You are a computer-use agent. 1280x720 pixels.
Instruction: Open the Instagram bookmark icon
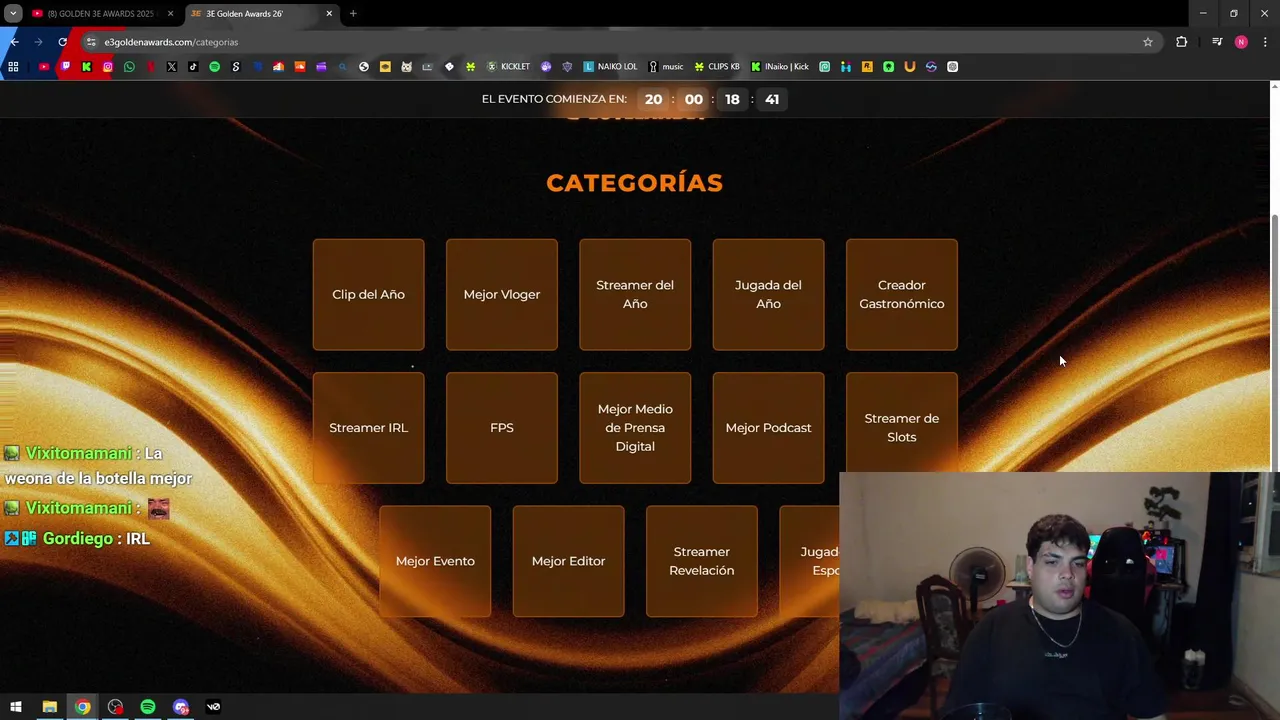tap(107, 67)
